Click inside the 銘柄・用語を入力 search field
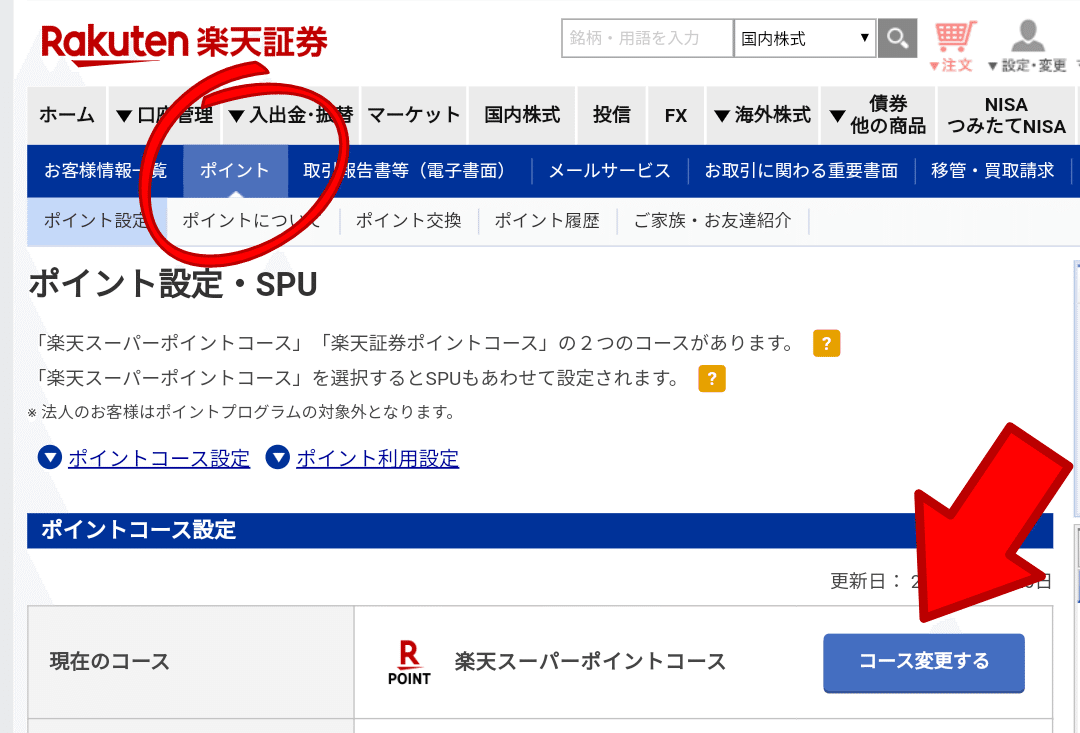This screenshot has height=733, width=1080. (645, 38)
